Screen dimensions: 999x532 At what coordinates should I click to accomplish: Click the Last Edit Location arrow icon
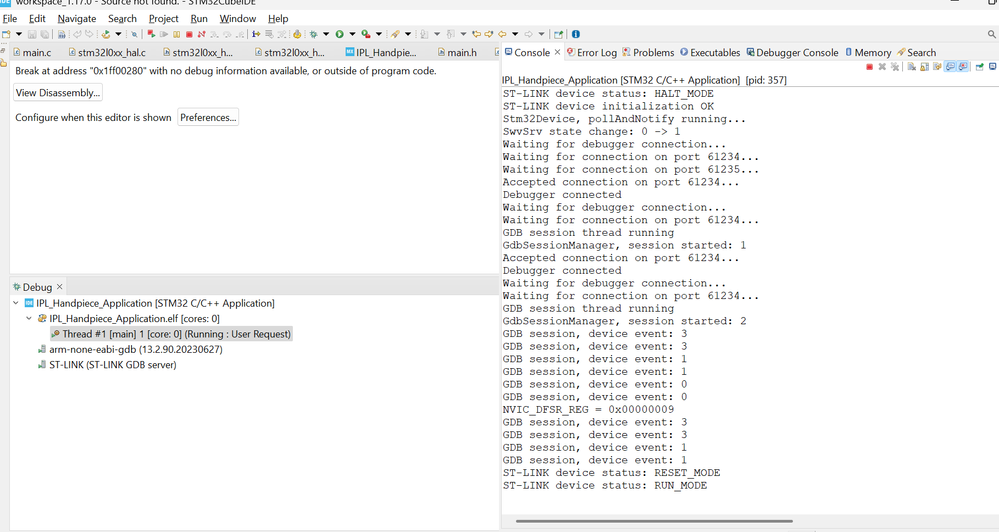[x=476, y=34]
